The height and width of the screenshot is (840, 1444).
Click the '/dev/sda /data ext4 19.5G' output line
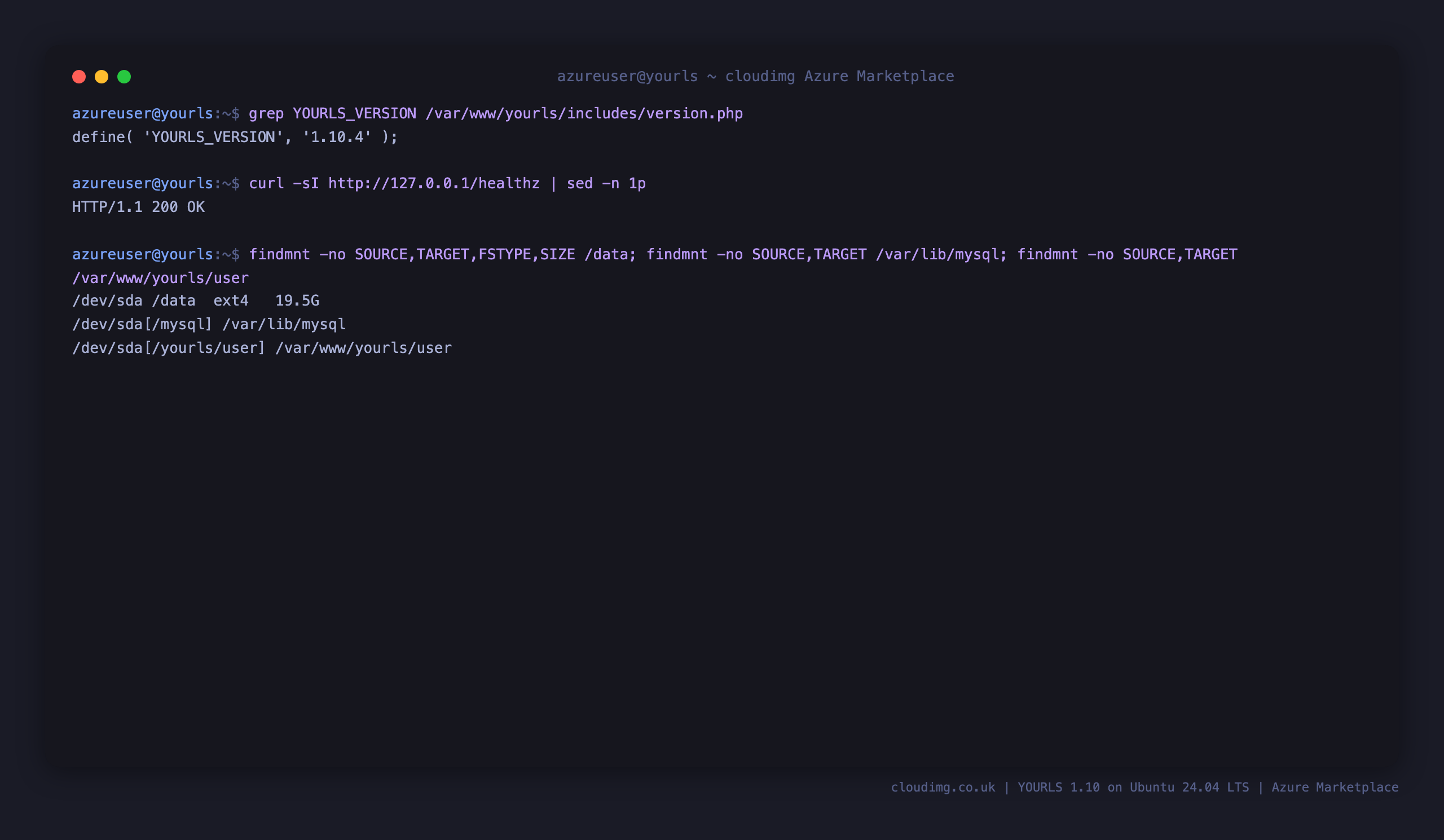(x=195, y=300)
